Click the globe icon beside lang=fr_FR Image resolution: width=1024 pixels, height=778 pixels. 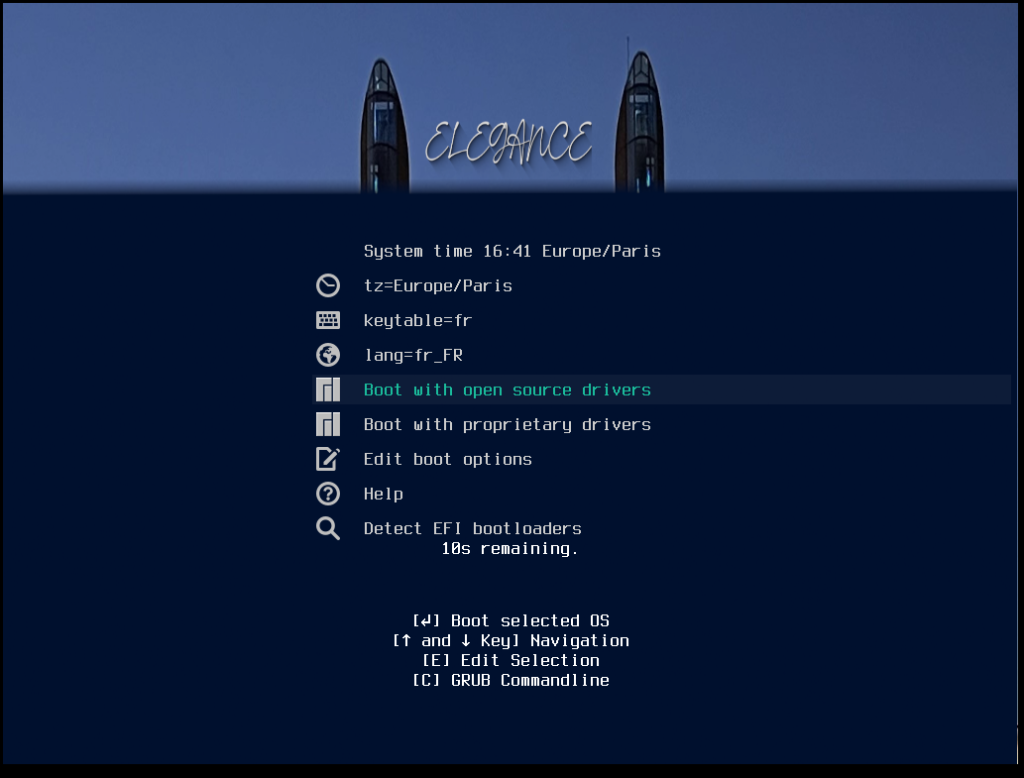(328, 355)
